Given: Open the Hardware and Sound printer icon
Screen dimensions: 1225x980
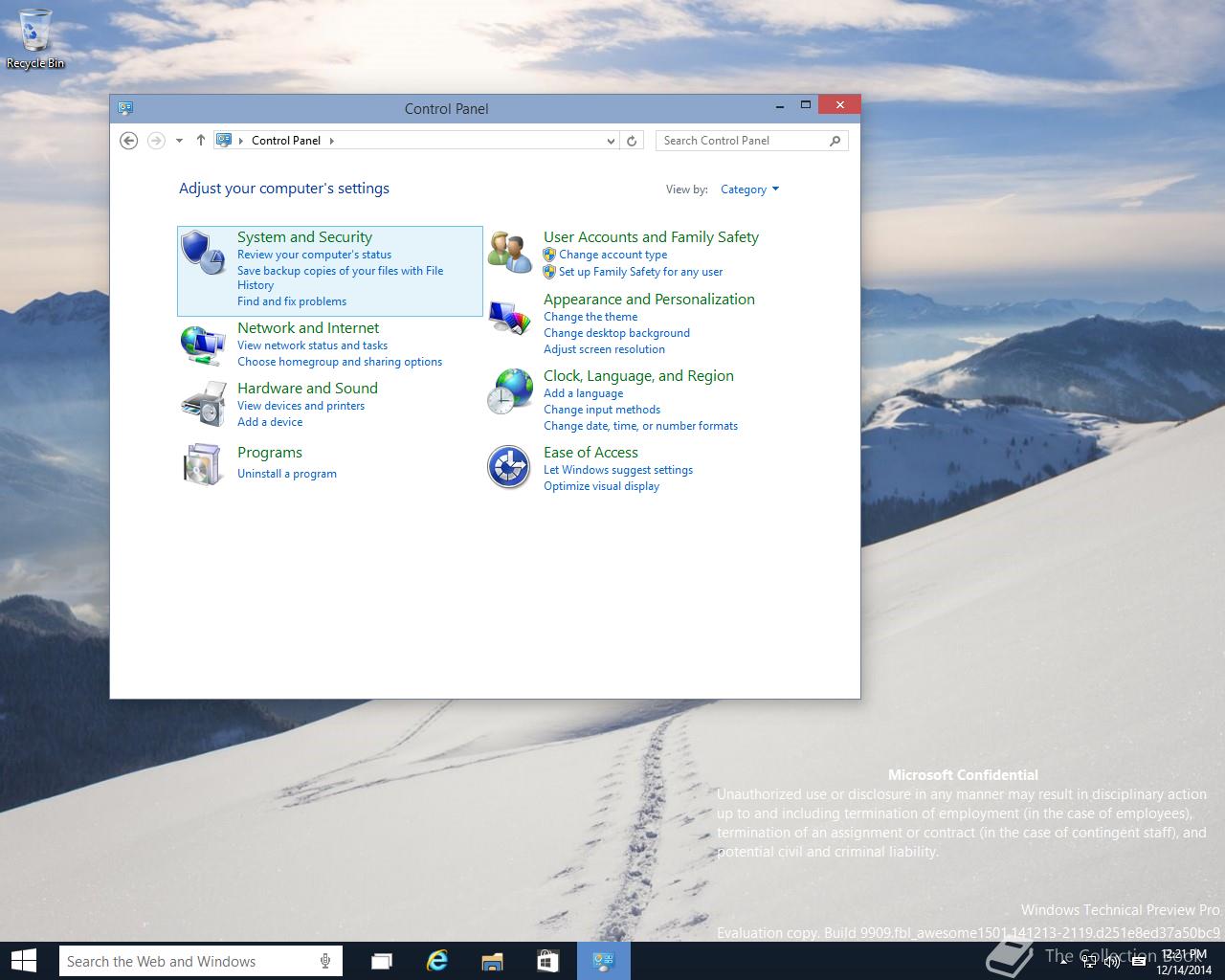Looking at the screenshot, I should point(203,404).
